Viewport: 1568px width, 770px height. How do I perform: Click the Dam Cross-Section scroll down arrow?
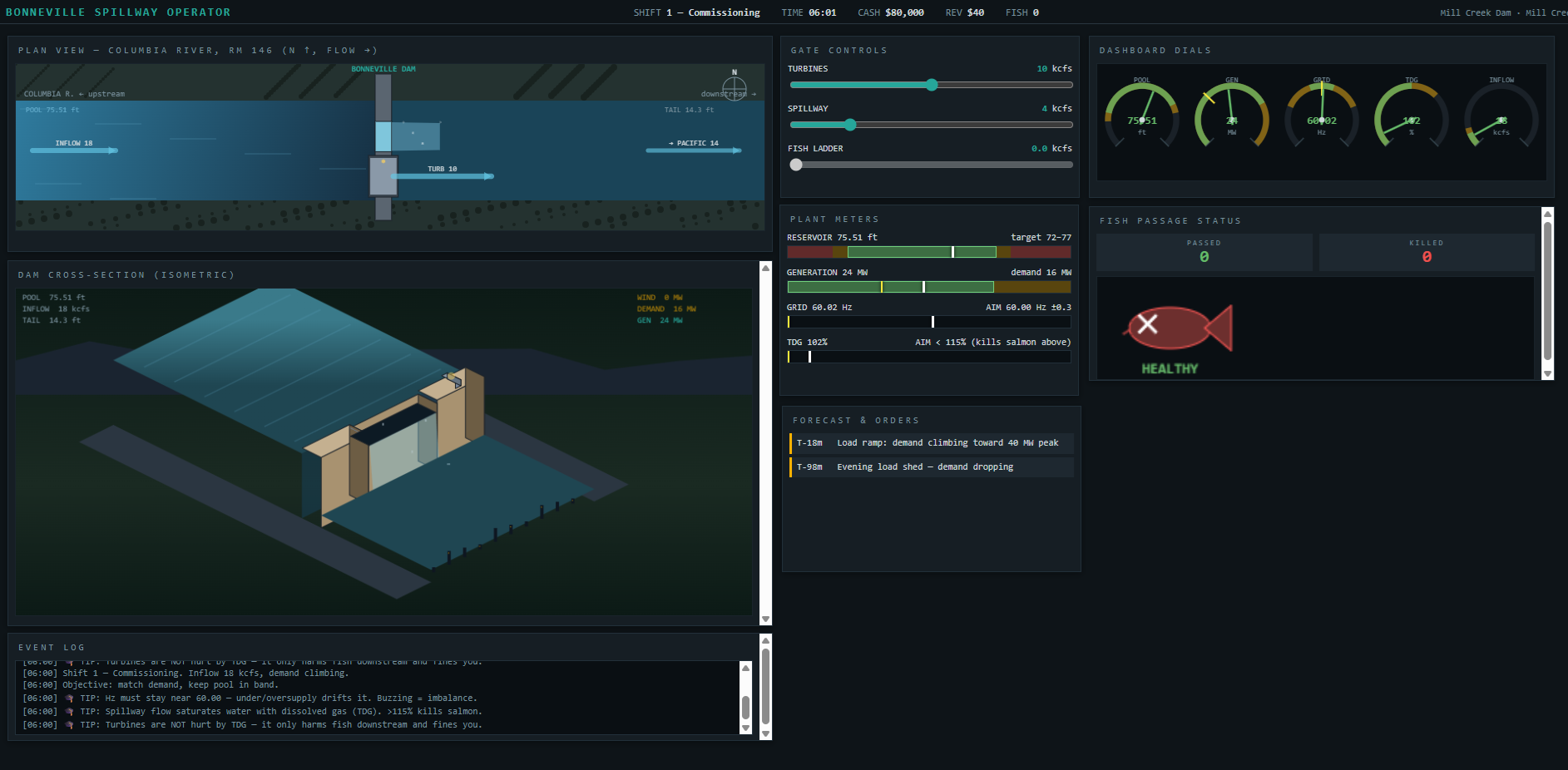coord(766,619)
